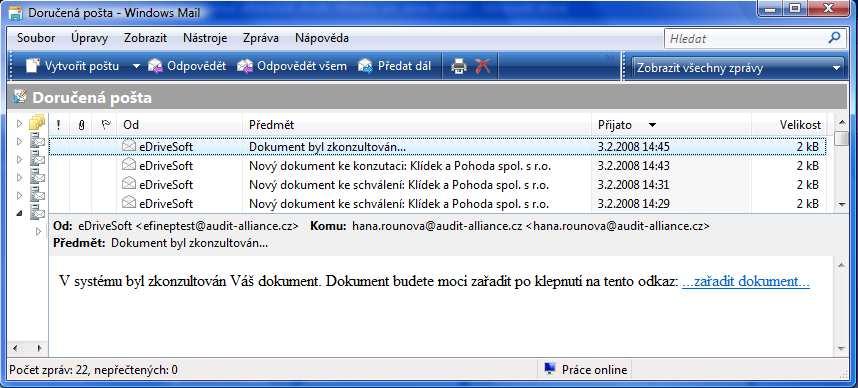Click the Odpovědět všem reply-all icon

click(245, 66)
